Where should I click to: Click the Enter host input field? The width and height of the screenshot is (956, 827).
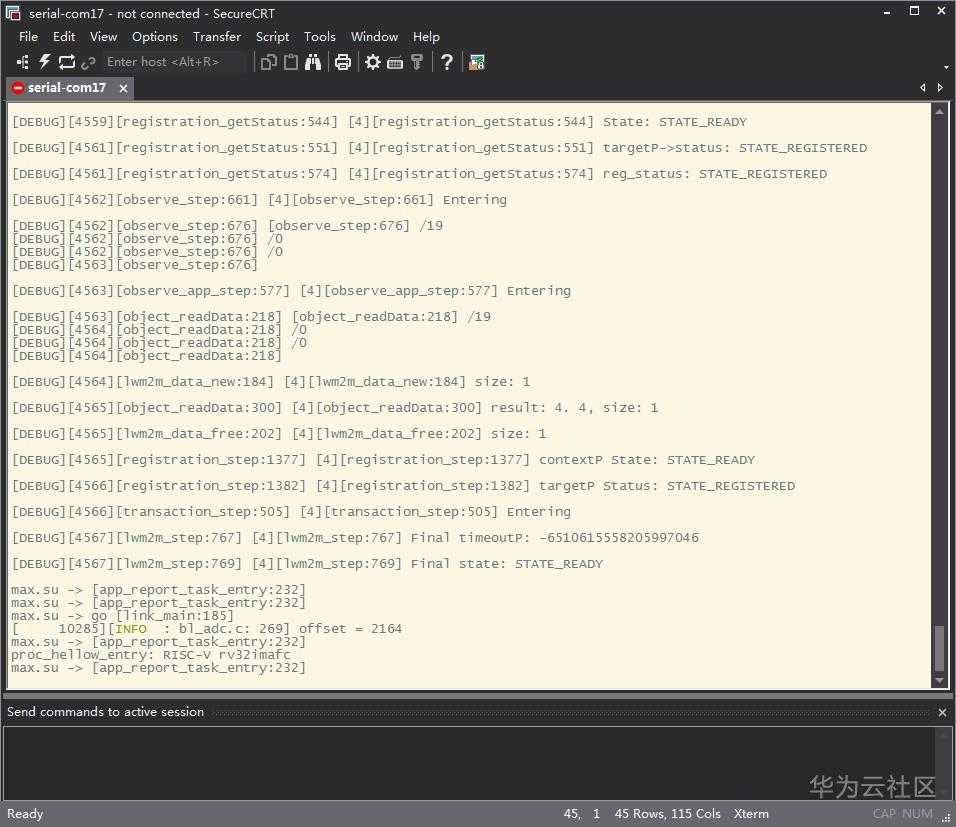coord(173,62)
